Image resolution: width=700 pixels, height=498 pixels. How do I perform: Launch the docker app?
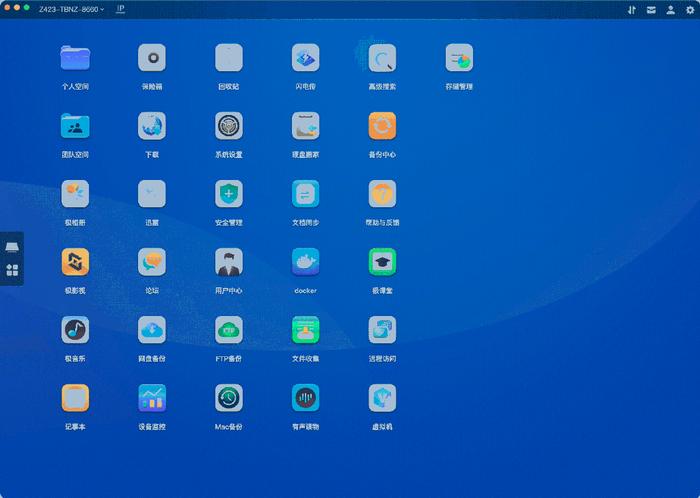pos(305,262)
